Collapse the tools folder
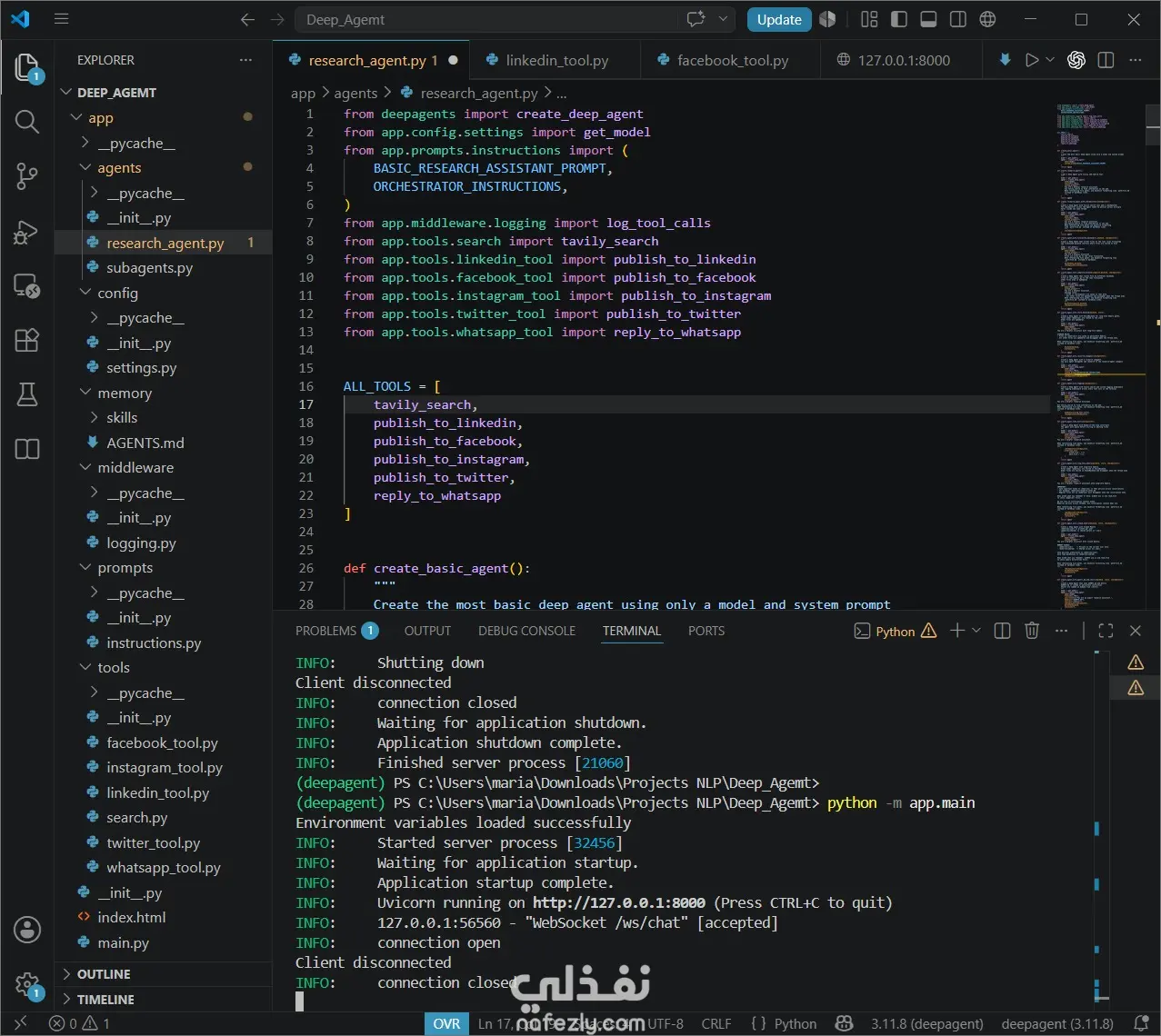 click(x=114, y=667)
